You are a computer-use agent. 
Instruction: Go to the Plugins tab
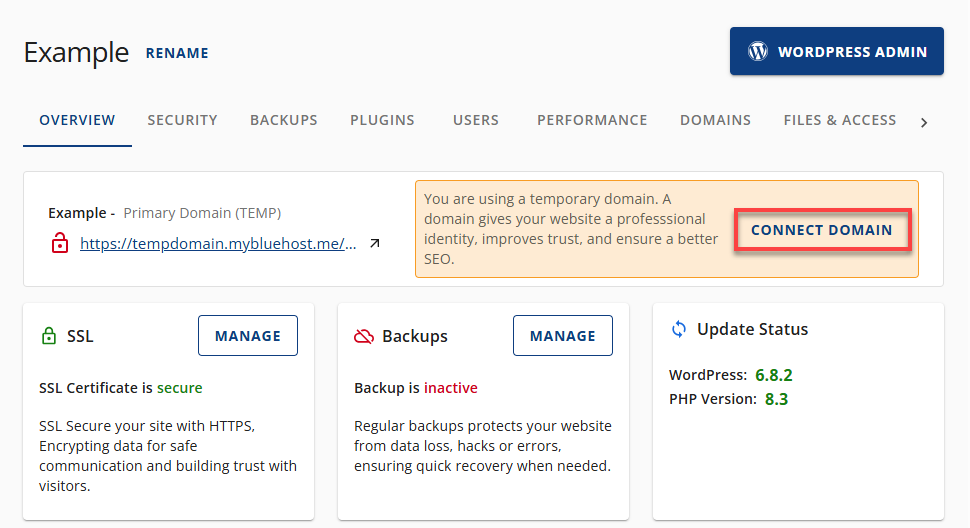click(x=382, y=120)
